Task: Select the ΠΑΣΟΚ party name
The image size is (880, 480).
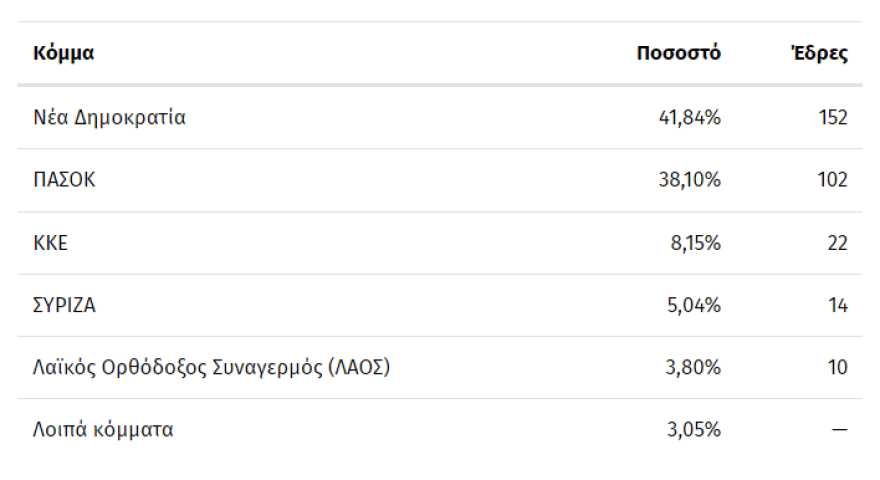Action: 64,180
